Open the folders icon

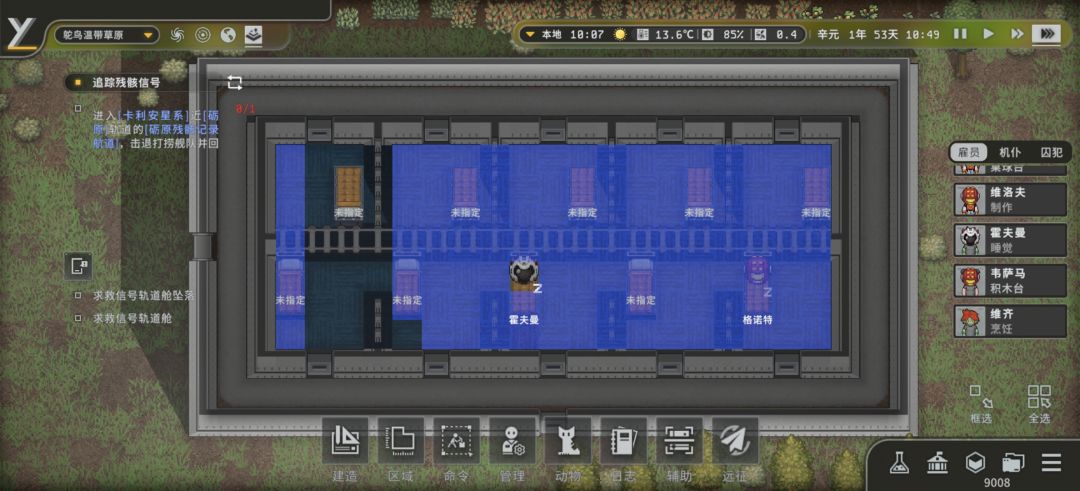click(1013, 463)
